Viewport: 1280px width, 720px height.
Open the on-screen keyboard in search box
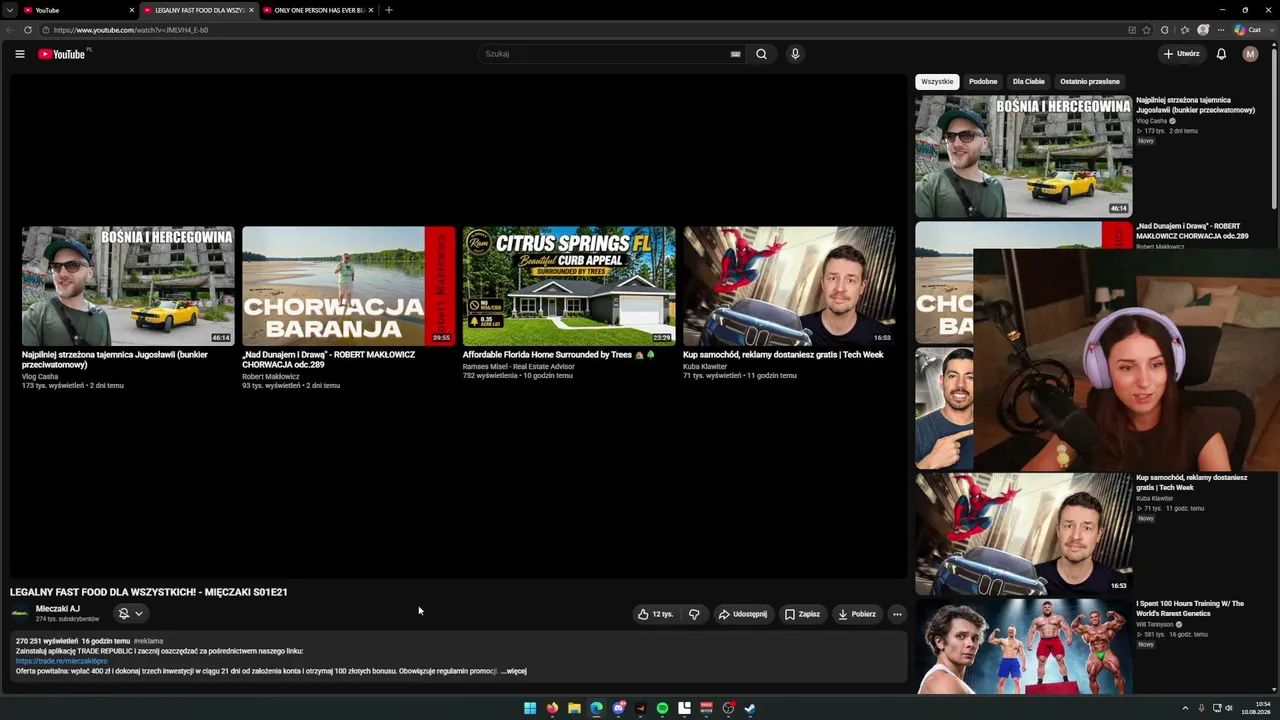point(735,54)
